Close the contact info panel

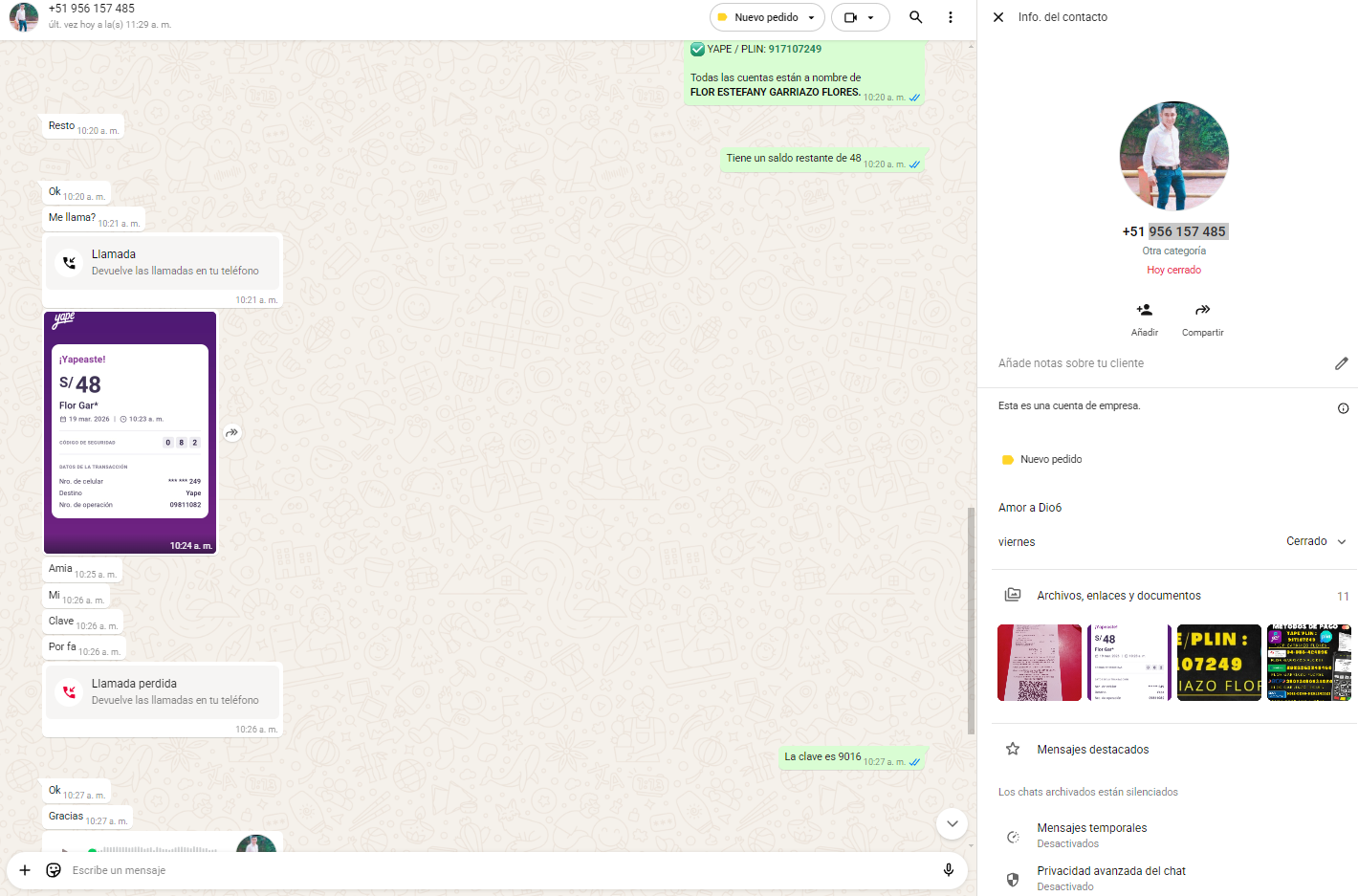998,17
